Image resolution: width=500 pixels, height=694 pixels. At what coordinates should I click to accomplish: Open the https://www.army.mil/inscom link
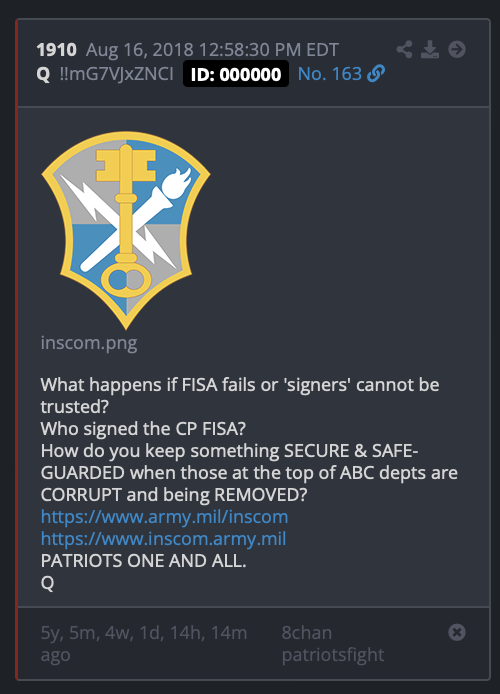tap(164, 517)
